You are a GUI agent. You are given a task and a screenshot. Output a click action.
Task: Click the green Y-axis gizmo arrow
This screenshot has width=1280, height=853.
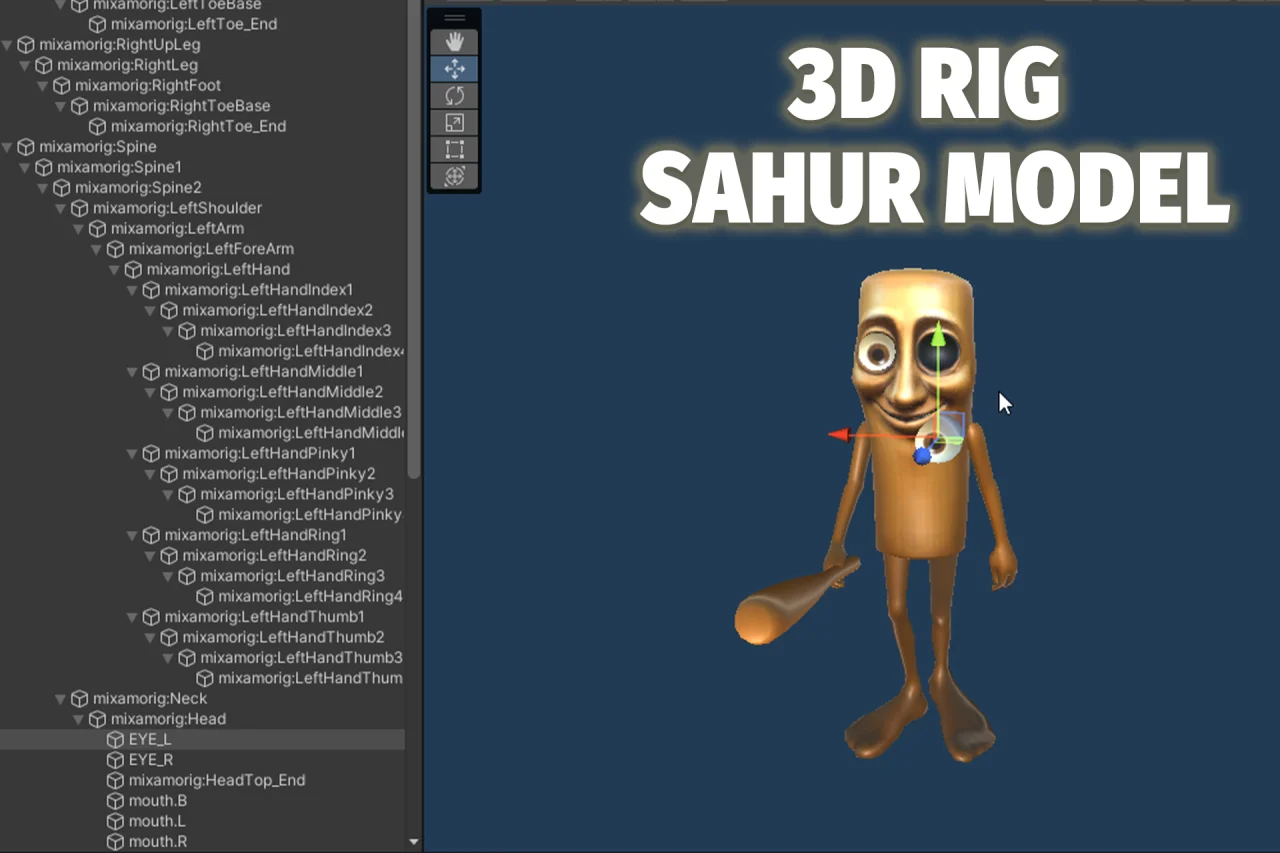point(938,337)
